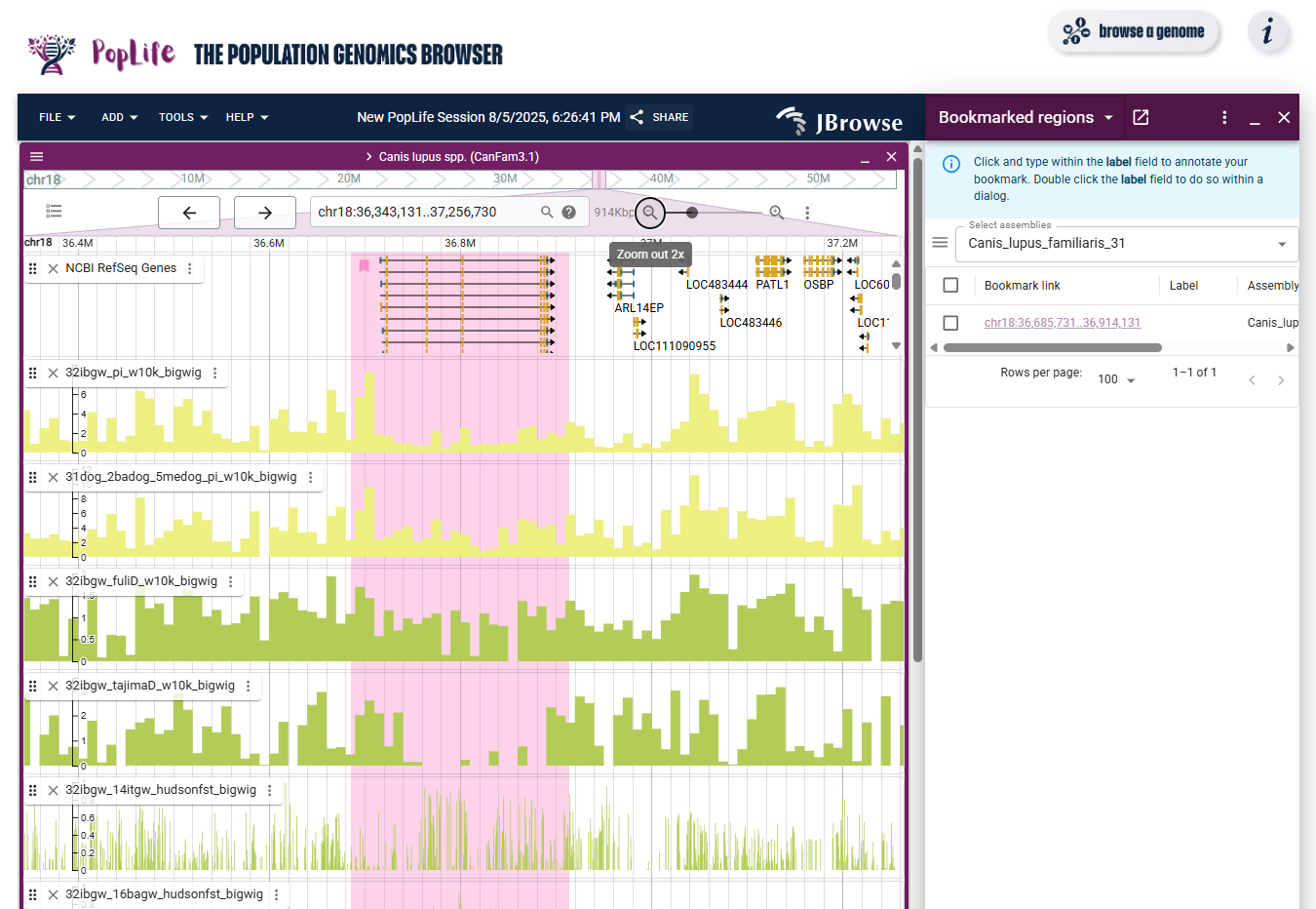The image size is (1316, 909).
Task: Open the information icon at top right
Action: (x=1268, y=32)
